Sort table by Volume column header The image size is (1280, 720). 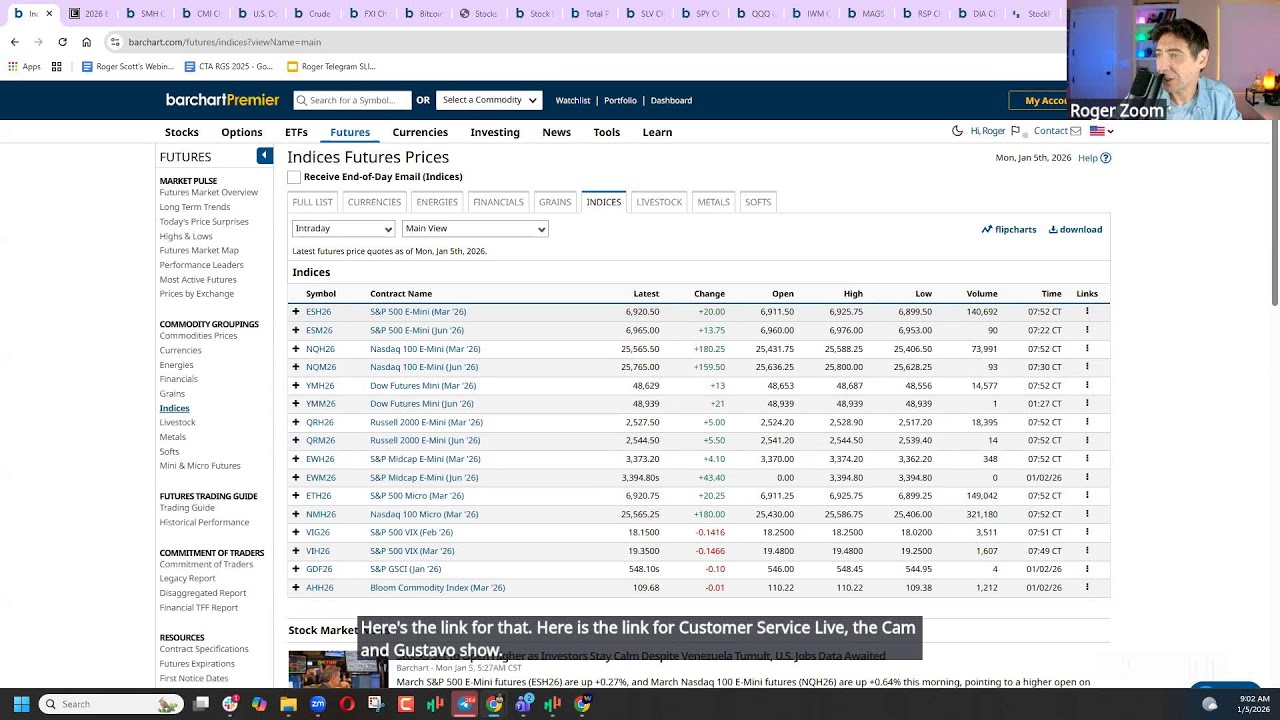click(x=982, y=294)
